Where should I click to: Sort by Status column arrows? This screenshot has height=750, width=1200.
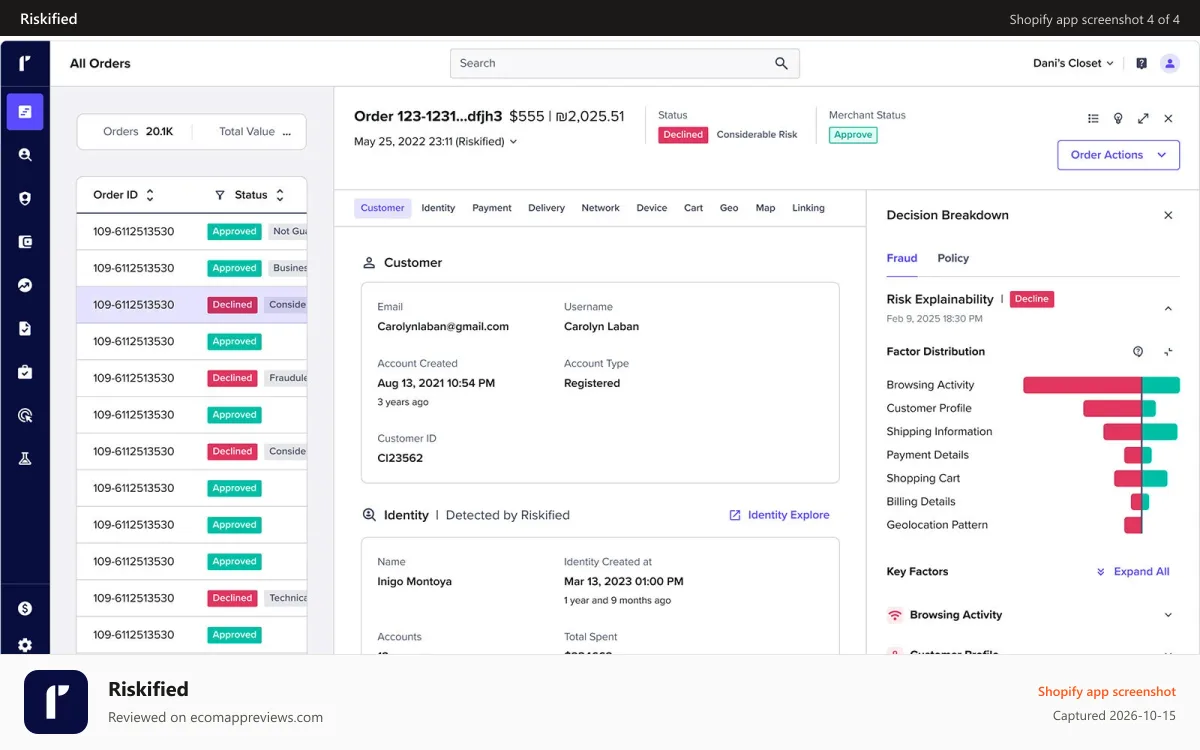(x=280, y=195)
